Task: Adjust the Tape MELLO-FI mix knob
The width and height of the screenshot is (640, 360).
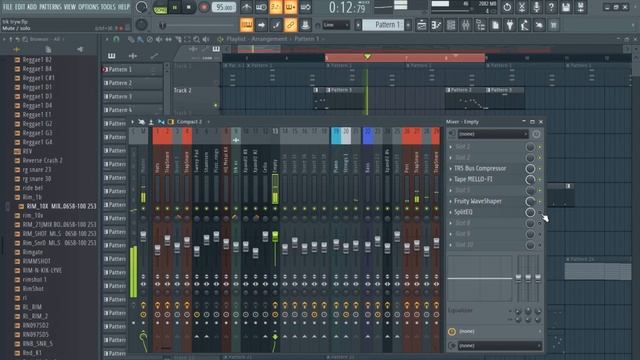Action: [530, 180]
